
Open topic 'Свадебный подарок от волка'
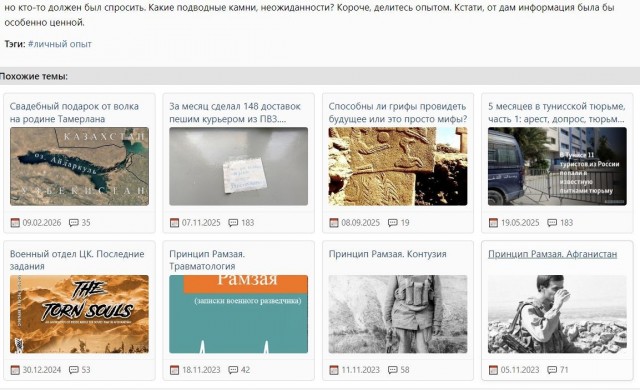point(74,113)
